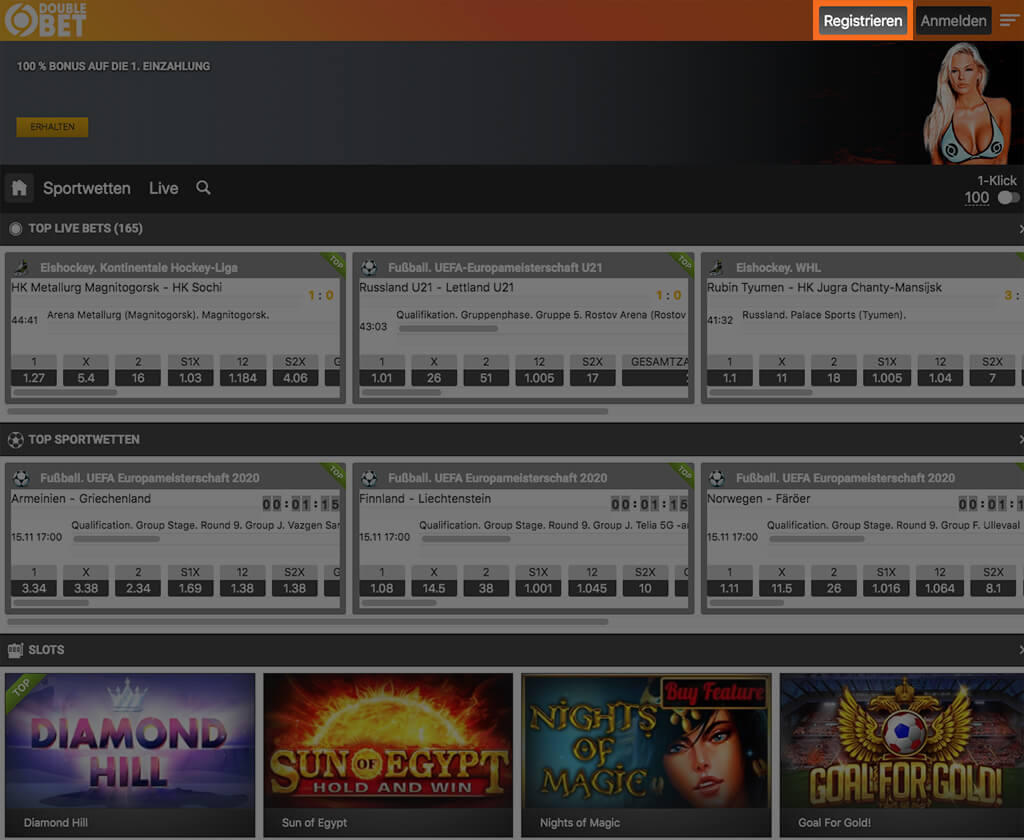Click the Double Bet logo
The width and height of the screenshot is (1024, 840).
(x=46, y=20)
